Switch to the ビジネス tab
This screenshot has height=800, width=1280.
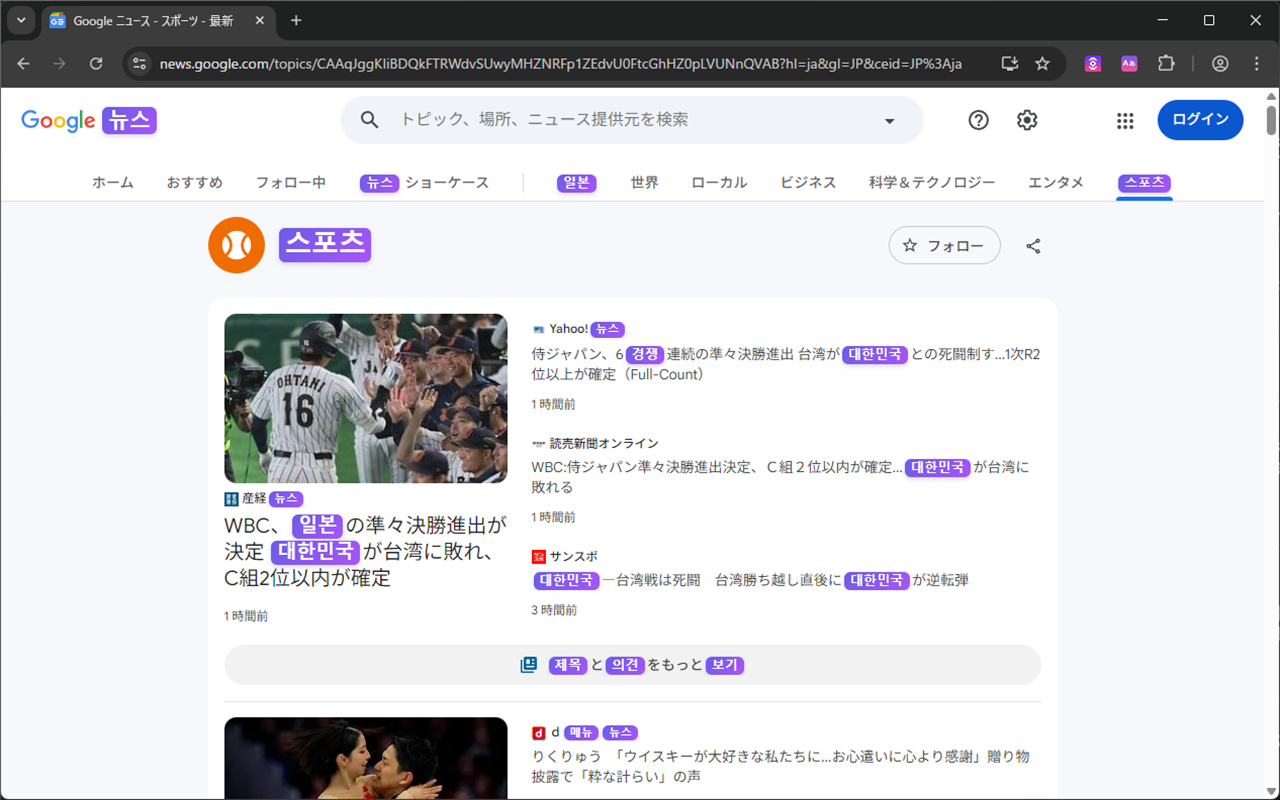[x=807, y=182]
